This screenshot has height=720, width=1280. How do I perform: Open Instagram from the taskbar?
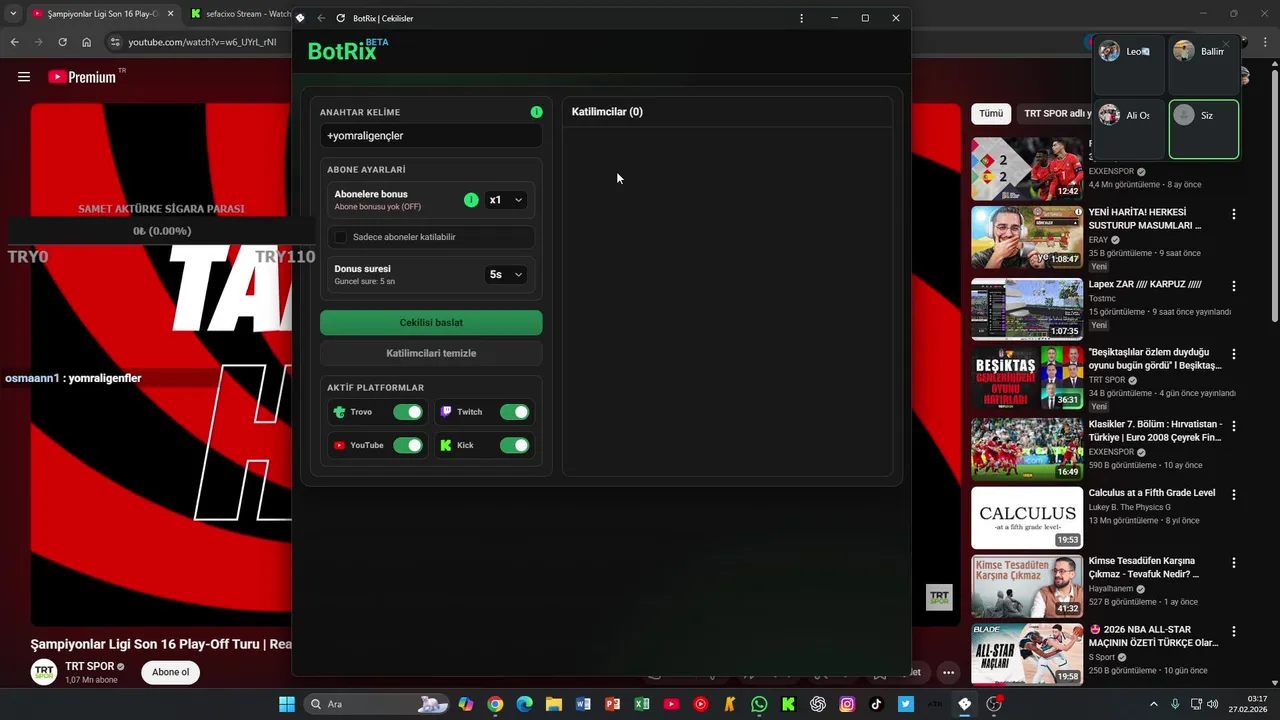tap(847, 704)
